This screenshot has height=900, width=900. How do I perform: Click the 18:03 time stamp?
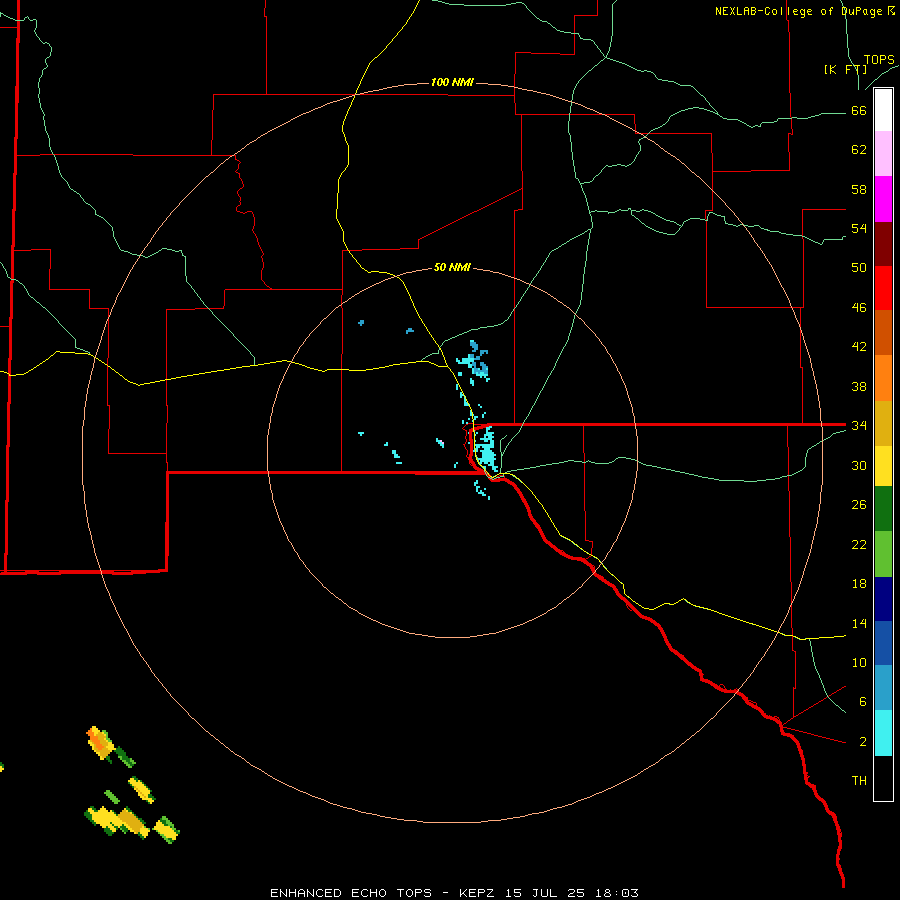615,893
